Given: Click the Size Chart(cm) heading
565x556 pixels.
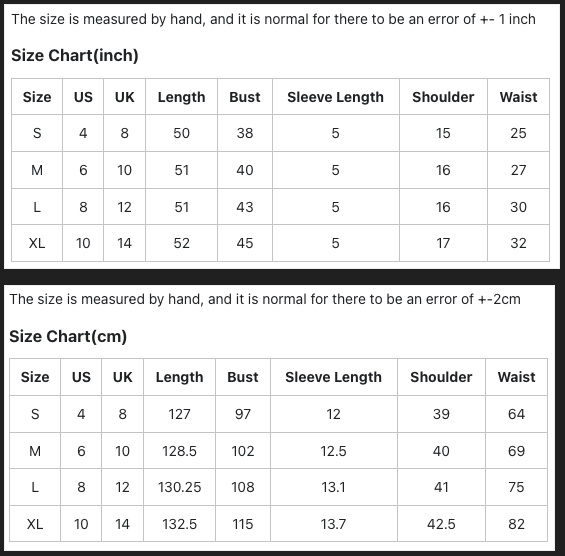Looking at the screenshot, I should tap(68, 336).
